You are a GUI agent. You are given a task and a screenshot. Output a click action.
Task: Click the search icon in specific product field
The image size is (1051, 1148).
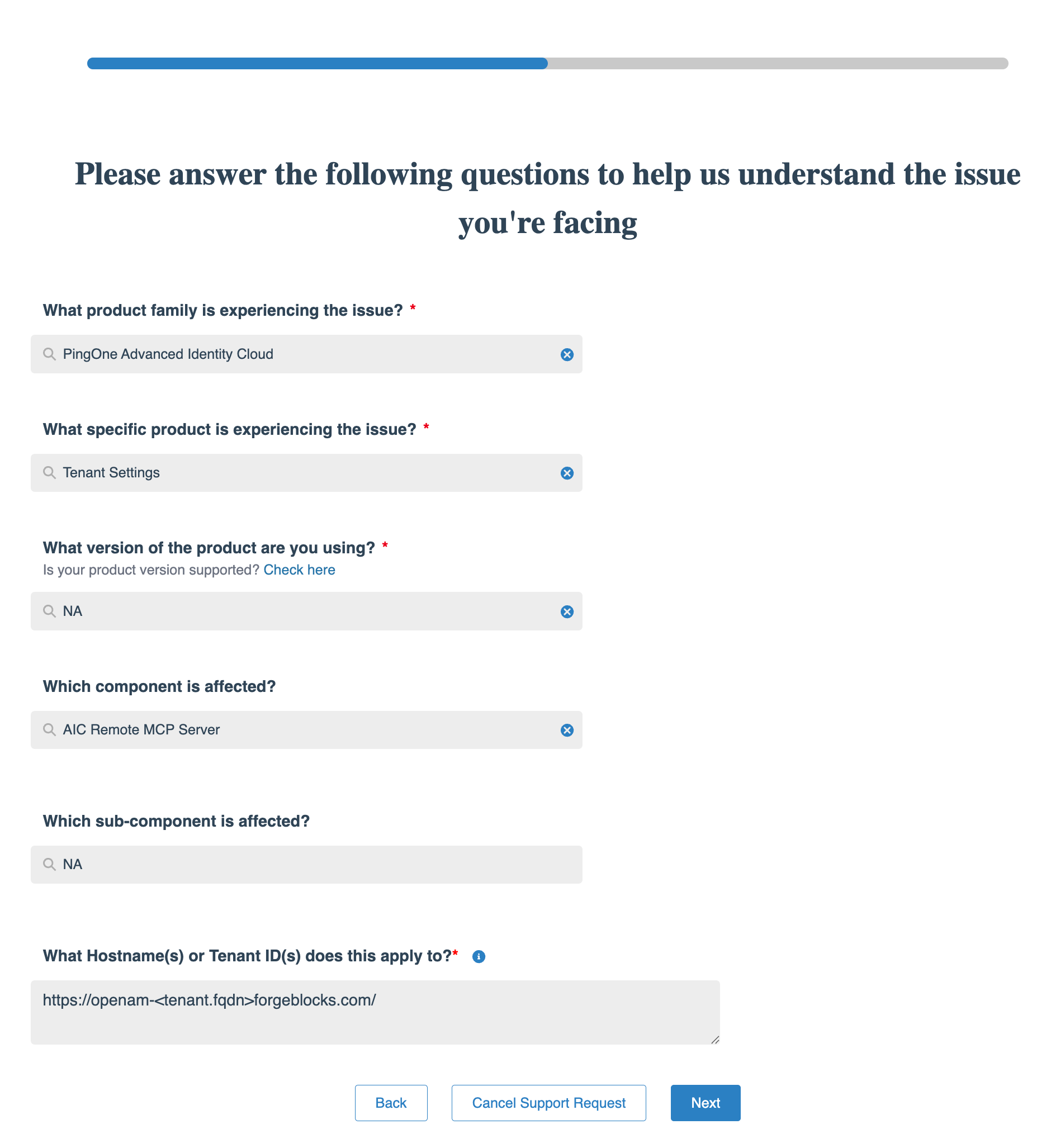pyautogui.click(x=50, y=473)
